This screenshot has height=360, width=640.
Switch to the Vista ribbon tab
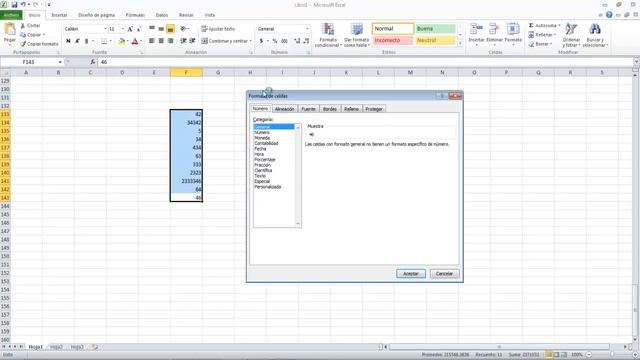tap(209, 15)
